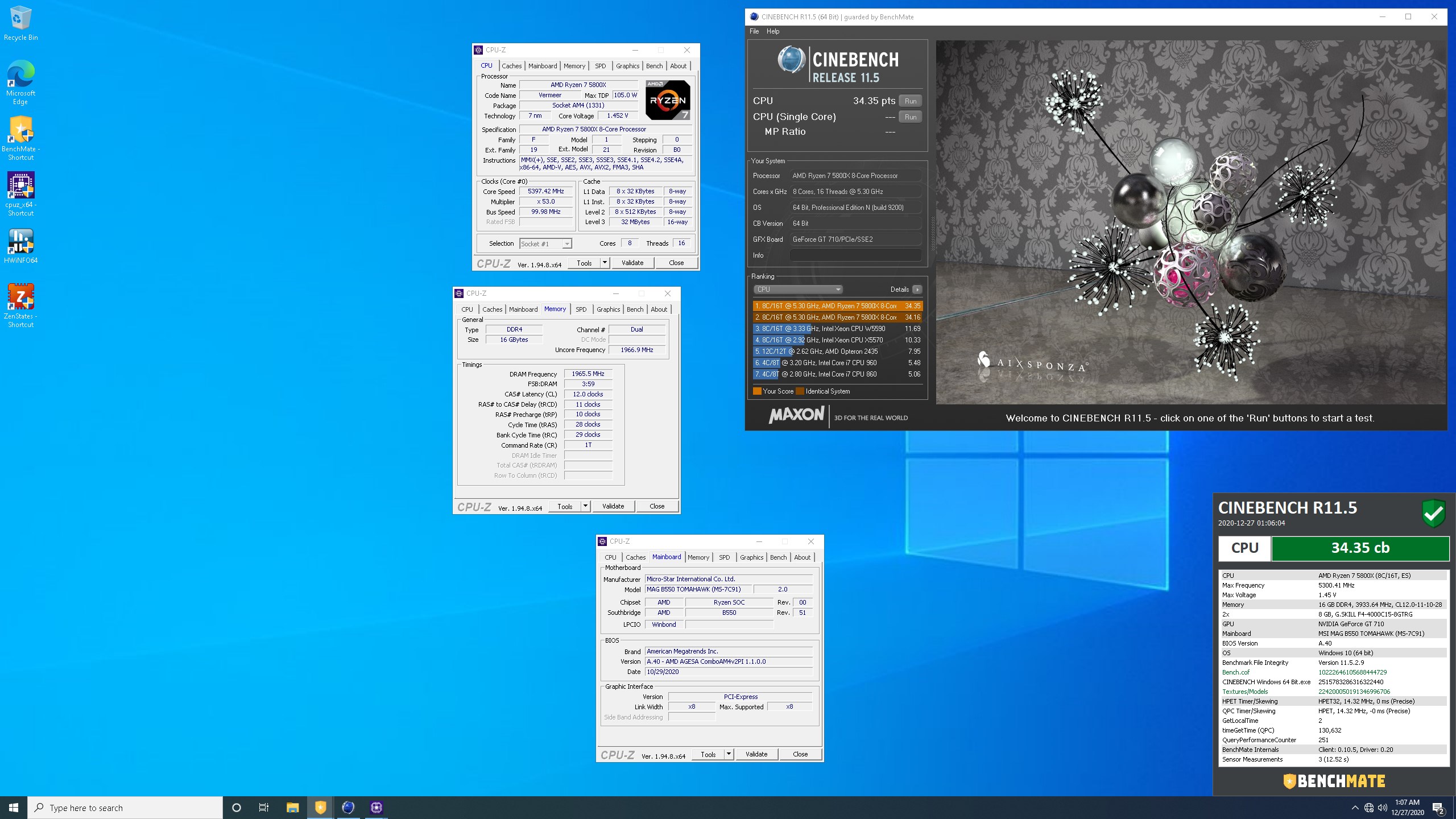
Task: Expand Tools arrow in CPU-Z CPU window
Action: coord(605,263)
